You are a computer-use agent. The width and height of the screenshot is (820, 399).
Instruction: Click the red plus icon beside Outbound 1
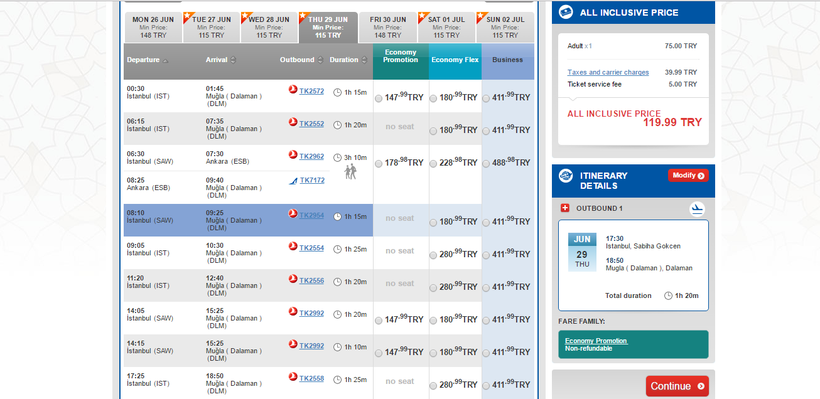[564, 208]
